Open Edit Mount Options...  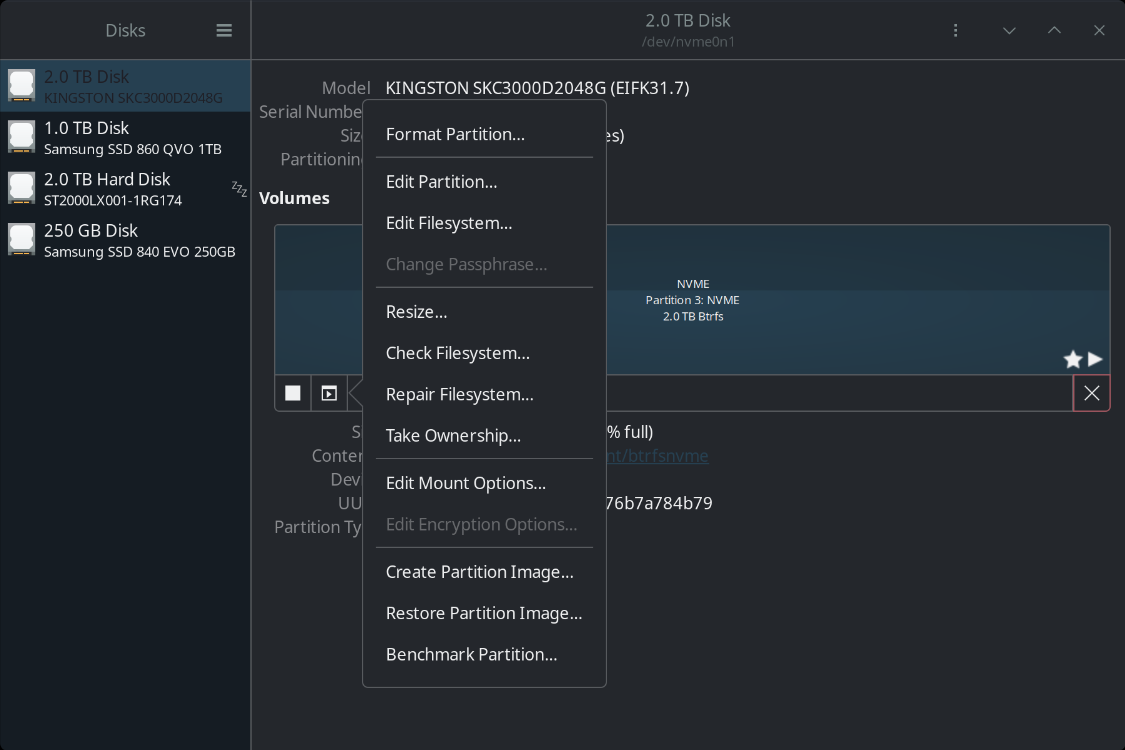click(x=484, y=483)
